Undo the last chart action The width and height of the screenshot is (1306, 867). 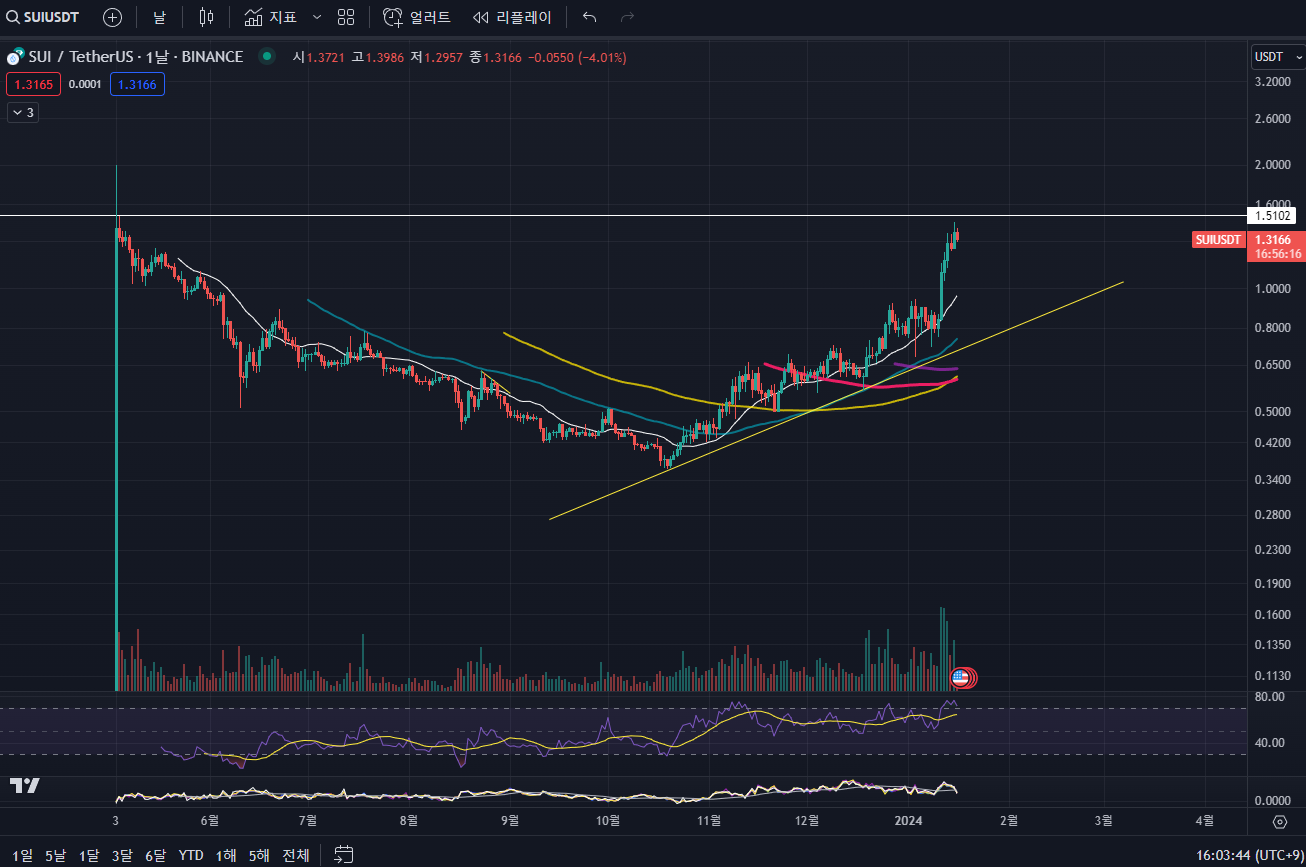pyautogui.click(x=590, y=17)
